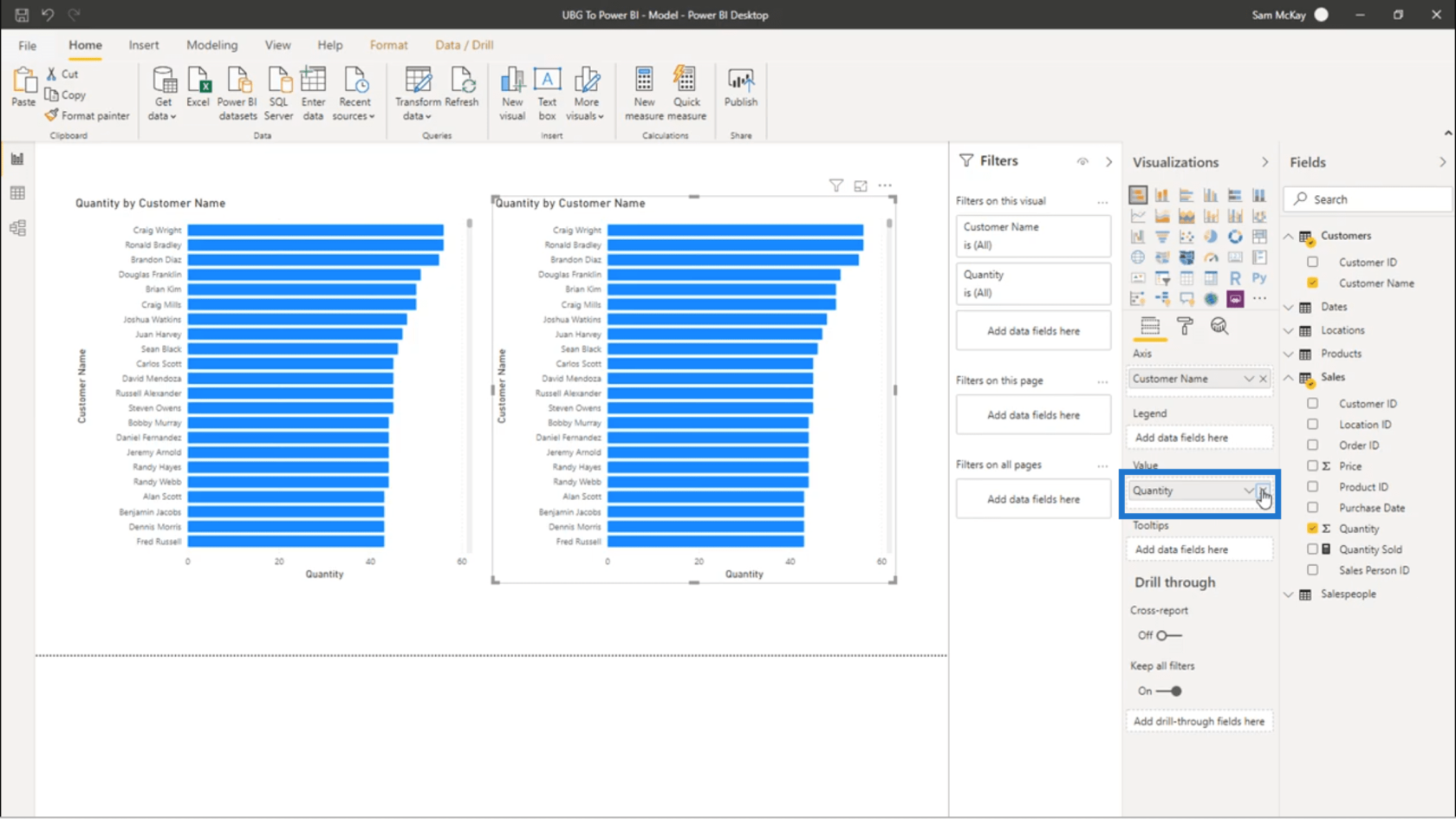Toggle the Cross-report switch
This screenshot has height=819, width=1456.
pos(1169,635)
